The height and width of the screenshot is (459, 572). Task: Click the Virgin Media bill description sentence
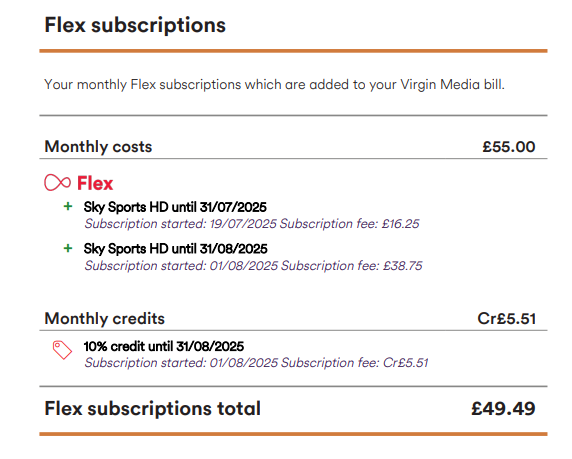(x=274, y=85)
